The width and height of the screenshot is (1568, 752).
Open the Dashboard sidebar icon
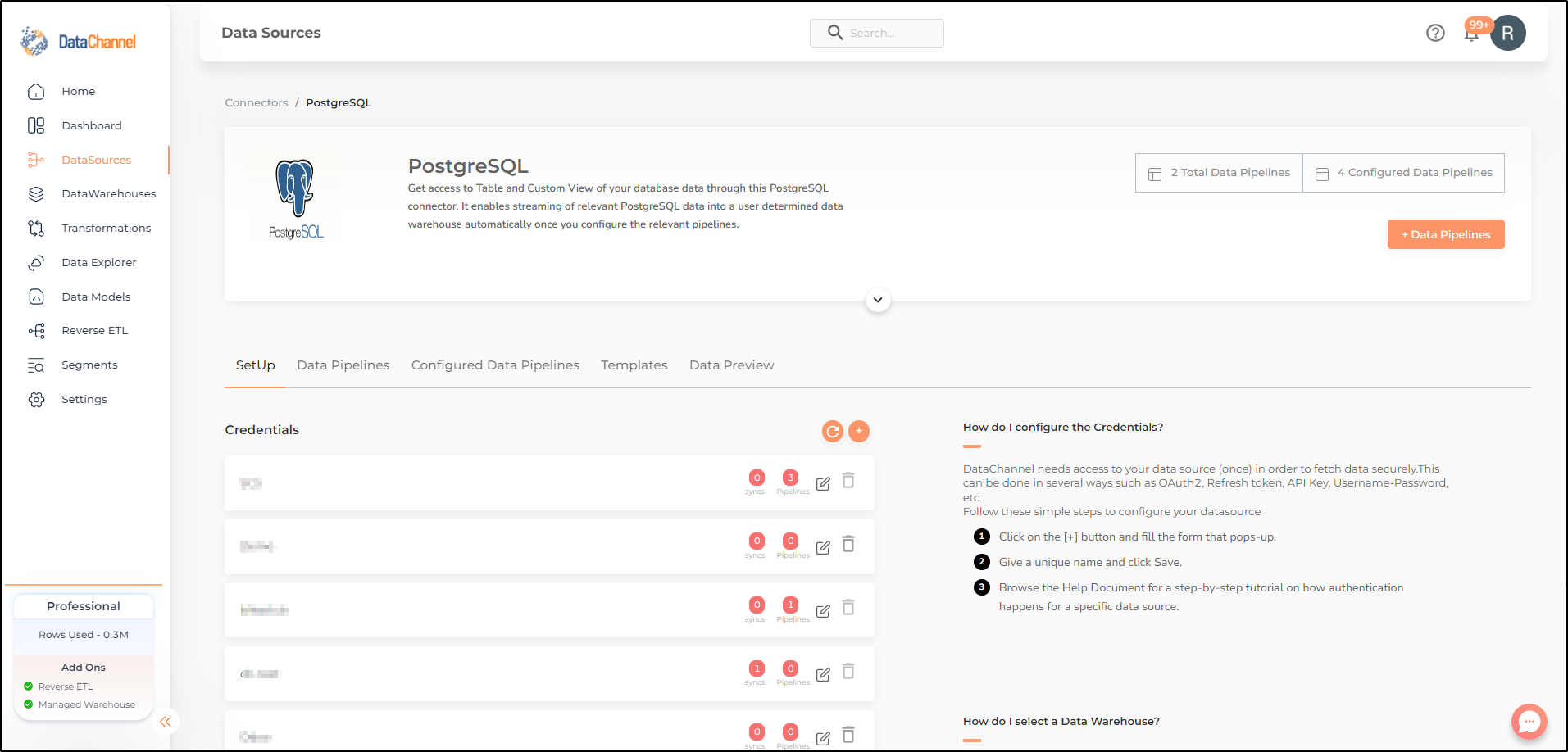tap(36, 125)
